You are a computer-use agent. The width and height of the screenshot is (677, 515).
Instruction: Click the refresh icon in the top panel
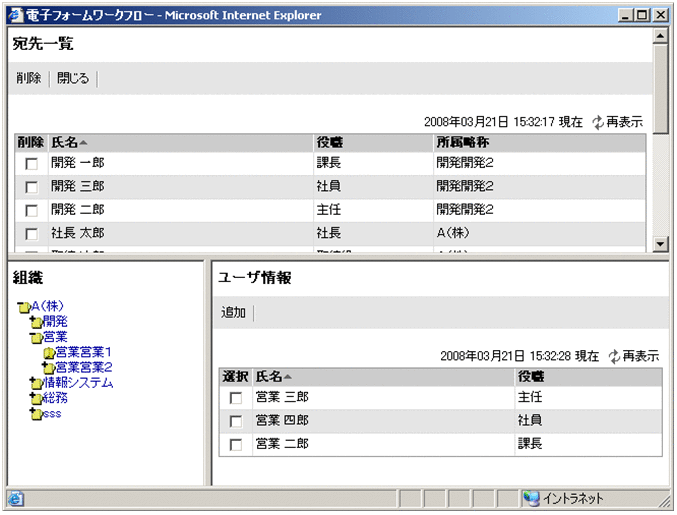[x=598, y=122]
